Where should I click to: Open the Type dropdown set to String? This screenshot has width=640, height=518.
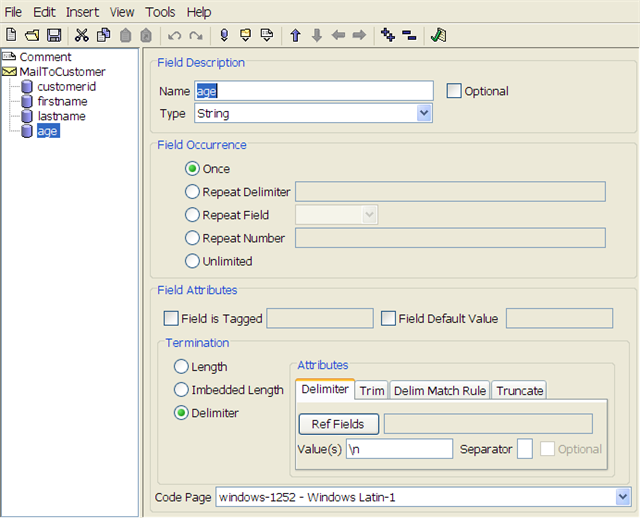point(424,114)
